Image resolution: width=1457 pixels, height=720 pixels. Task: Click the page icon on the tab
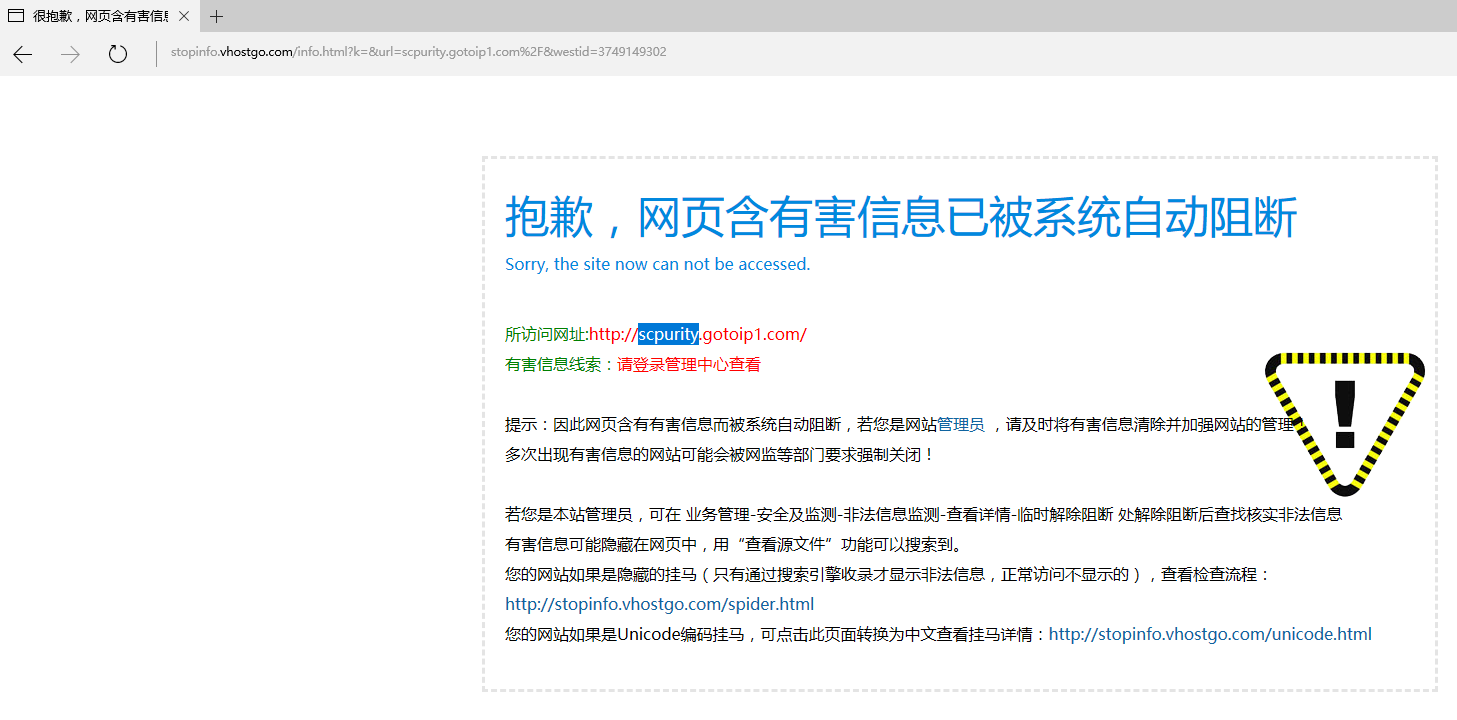(16, 16)
